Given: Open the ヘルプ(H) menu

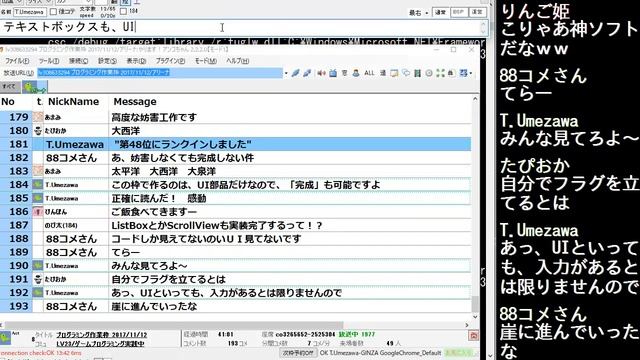Looking at the screenshot, I should click(x=237, y=61).
